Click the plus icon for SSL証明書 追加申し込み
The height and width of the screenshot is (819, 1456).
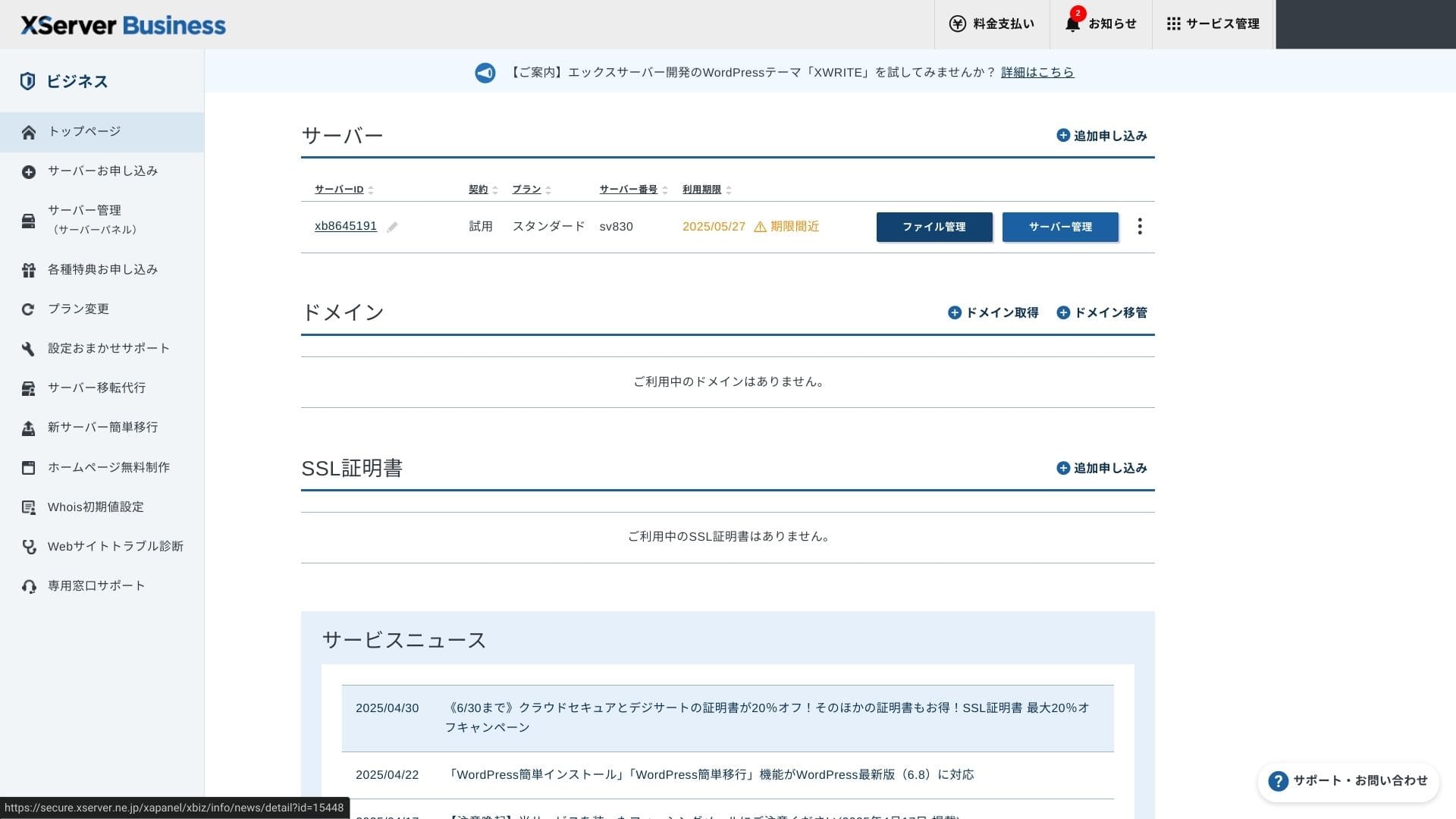[1063, 468]
